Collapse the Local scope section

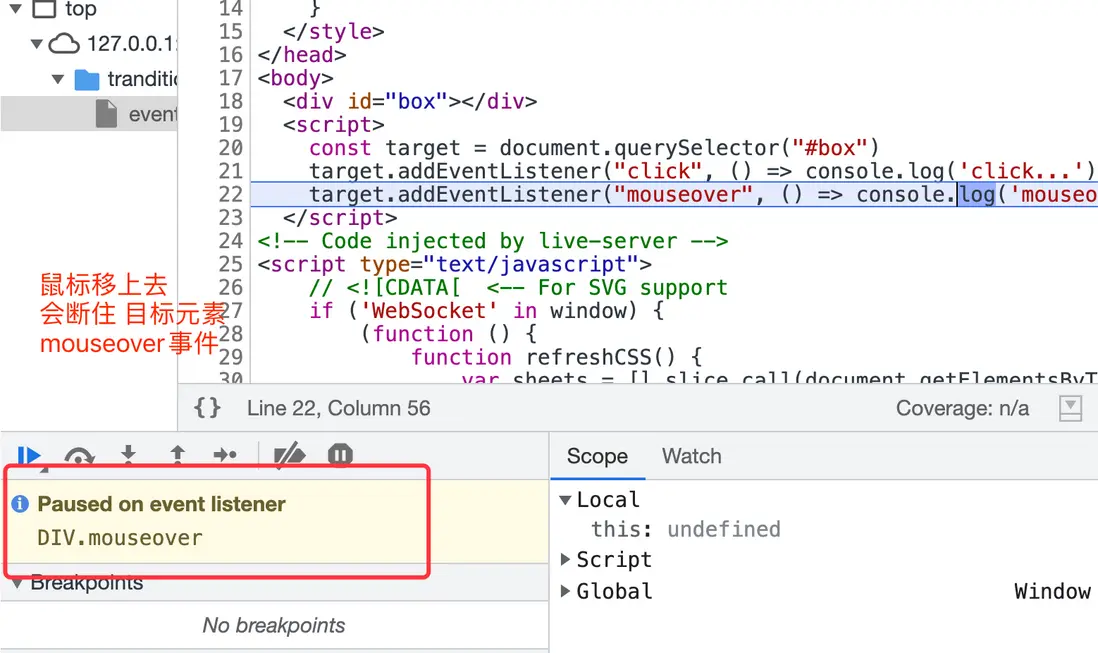click(565, 500)
